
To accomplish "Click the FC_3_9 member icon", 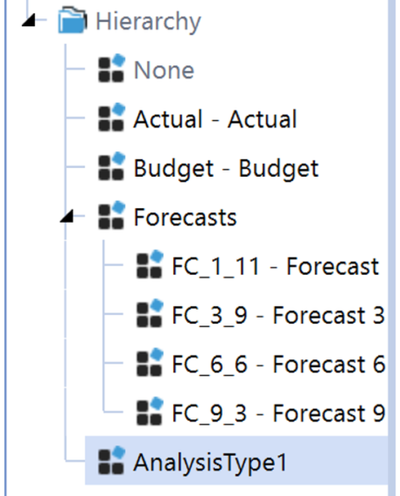I will click(x=150, y=313).
